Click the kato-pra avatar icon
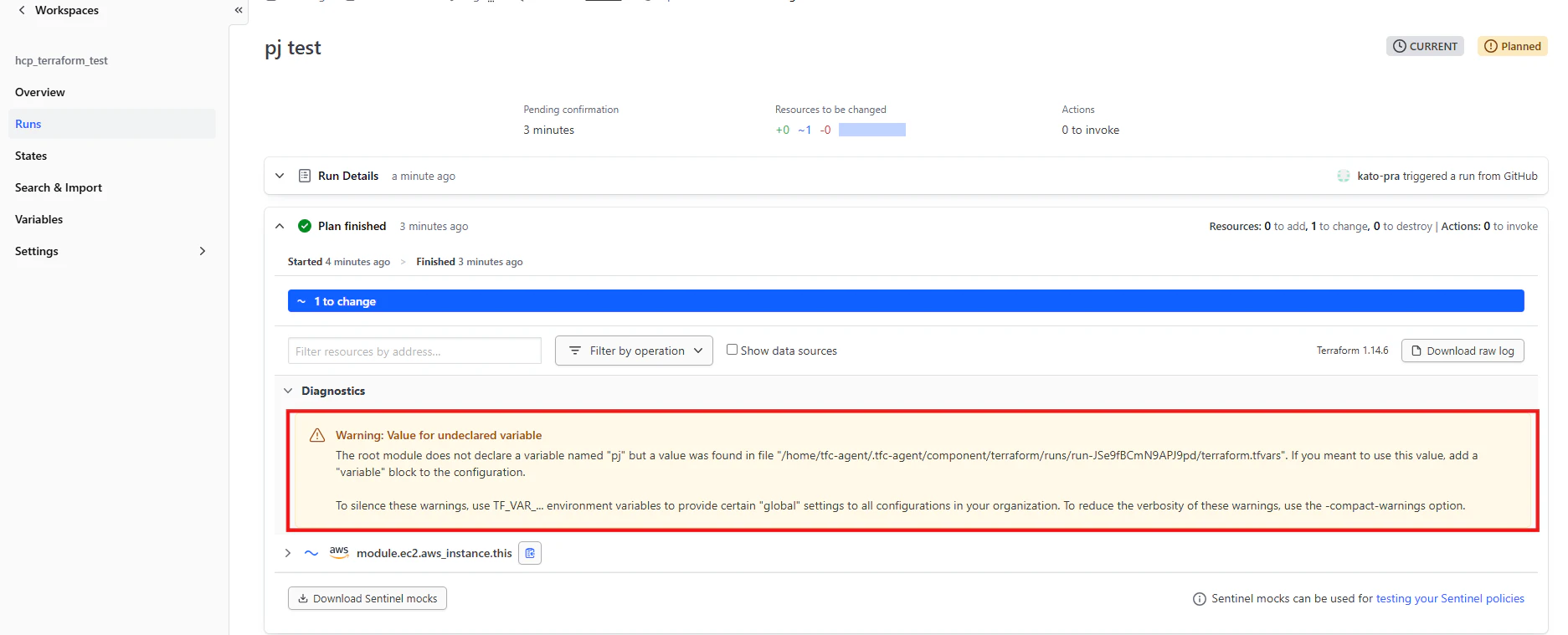Viewport: 1568px width, 635px height. [x=1344, y=176]
